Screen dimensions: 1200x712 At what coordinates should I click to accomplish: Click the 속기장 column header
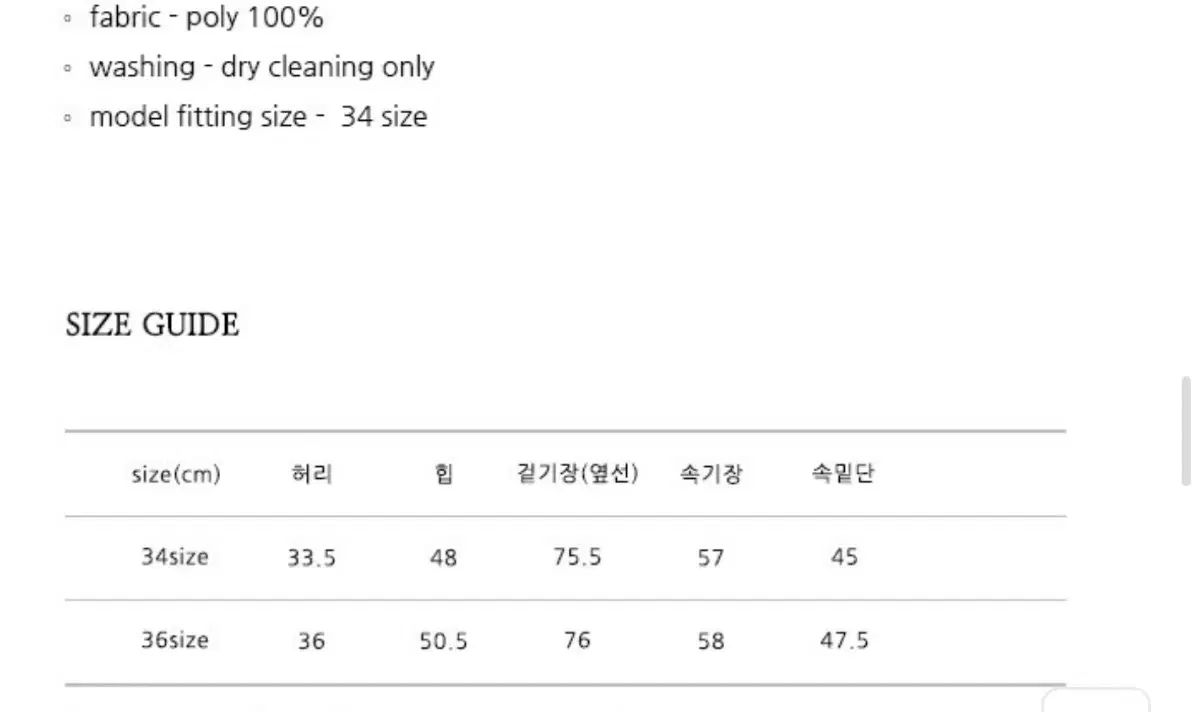(711, 474)
